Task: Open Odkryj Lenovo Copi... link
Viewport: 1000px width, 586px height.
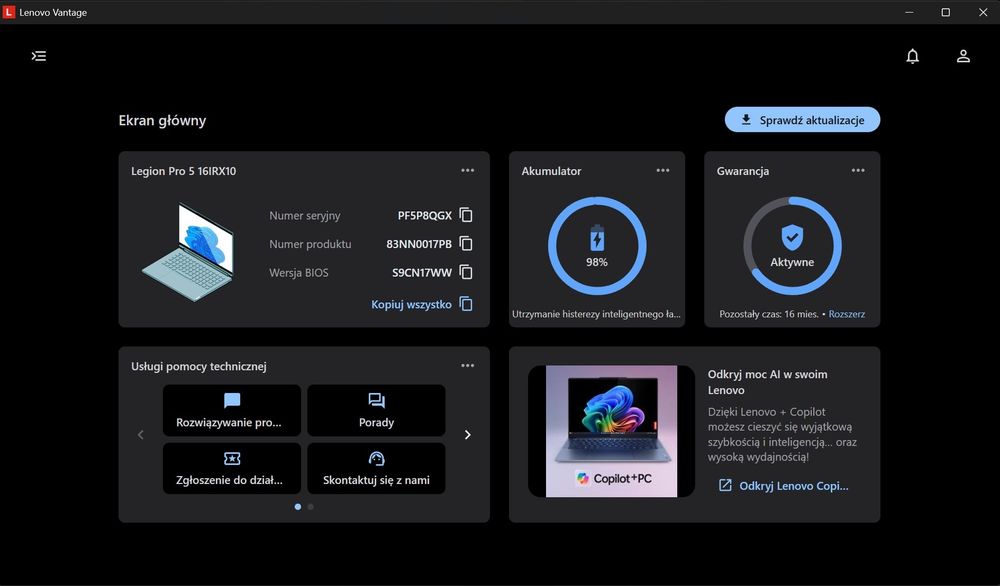Action: tap(784, 486)
